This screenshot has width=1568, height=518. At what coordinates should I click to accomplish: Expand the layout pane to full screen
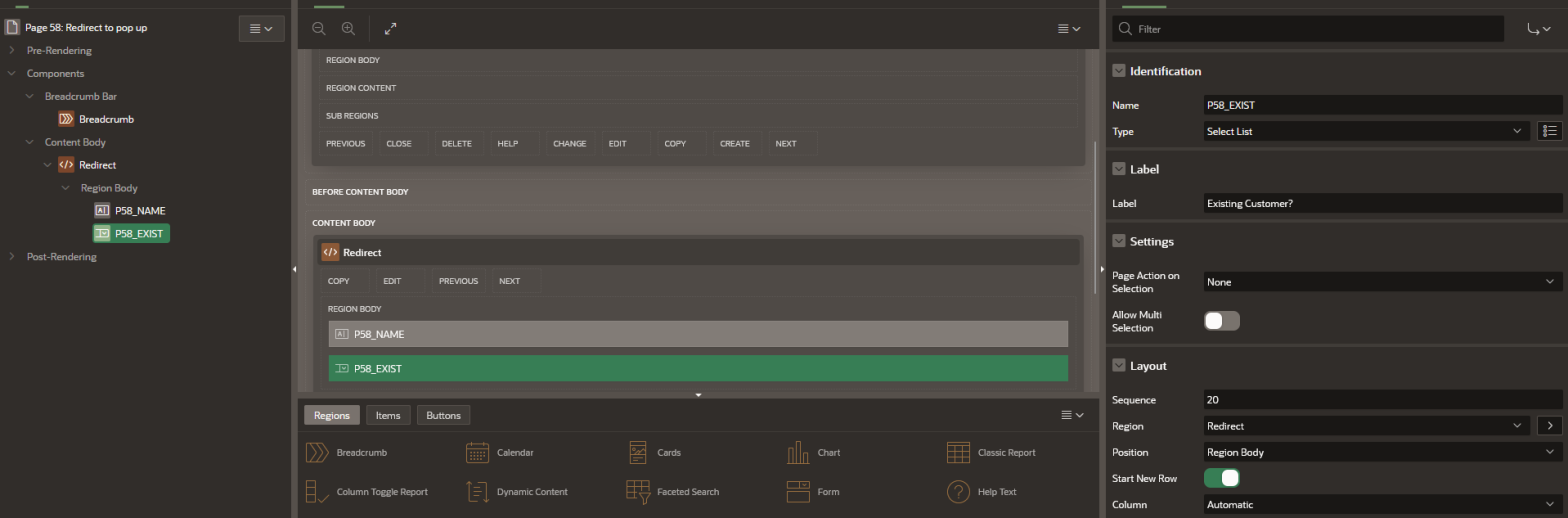pyautogui.click(x=390, y=29)
